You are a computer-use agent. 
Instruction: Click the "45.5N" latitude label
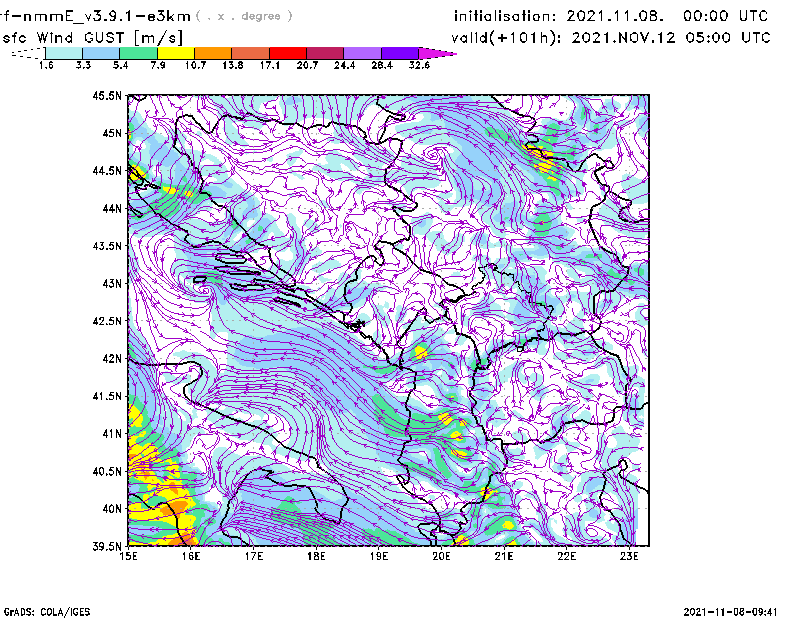pos(107,95)
